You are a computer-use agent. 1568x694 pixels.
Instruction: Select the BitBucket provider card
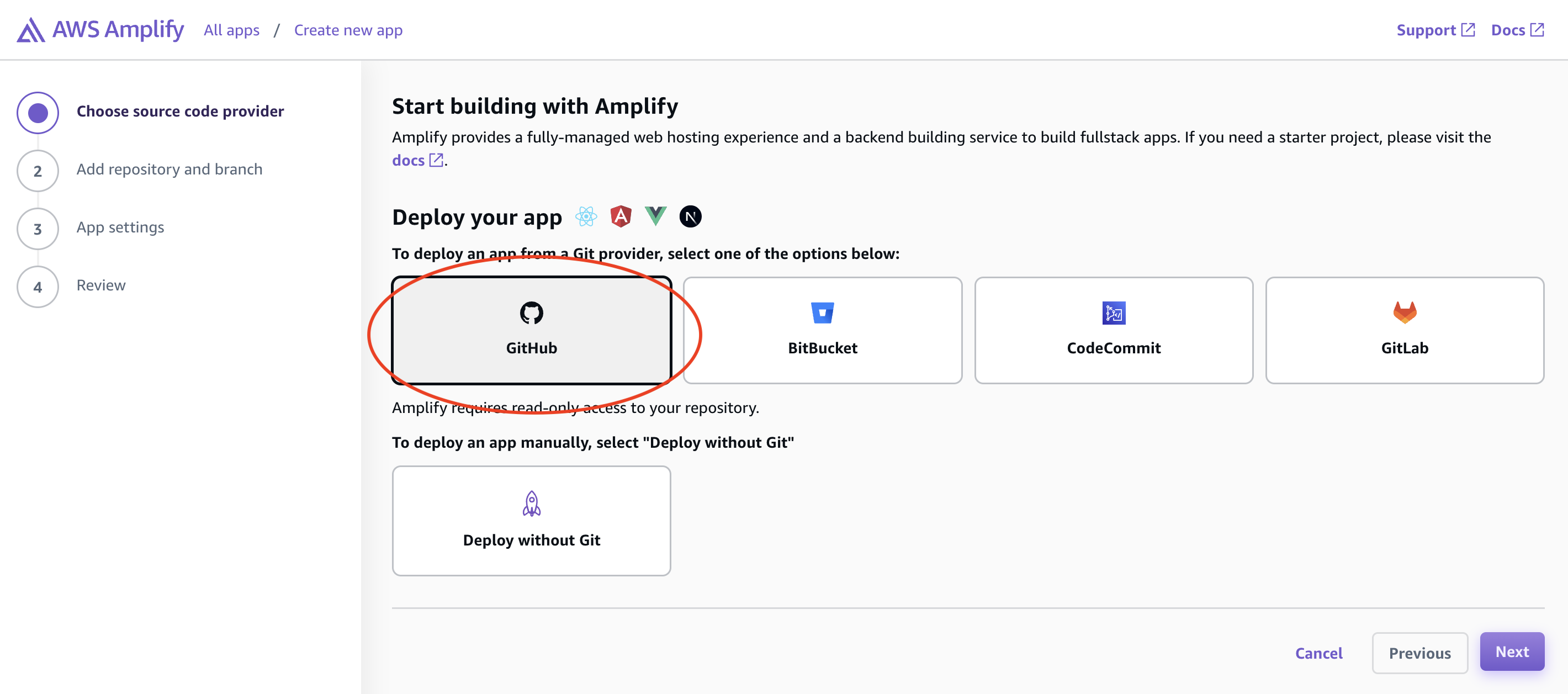pyautogui.click(x=822, y=331)
